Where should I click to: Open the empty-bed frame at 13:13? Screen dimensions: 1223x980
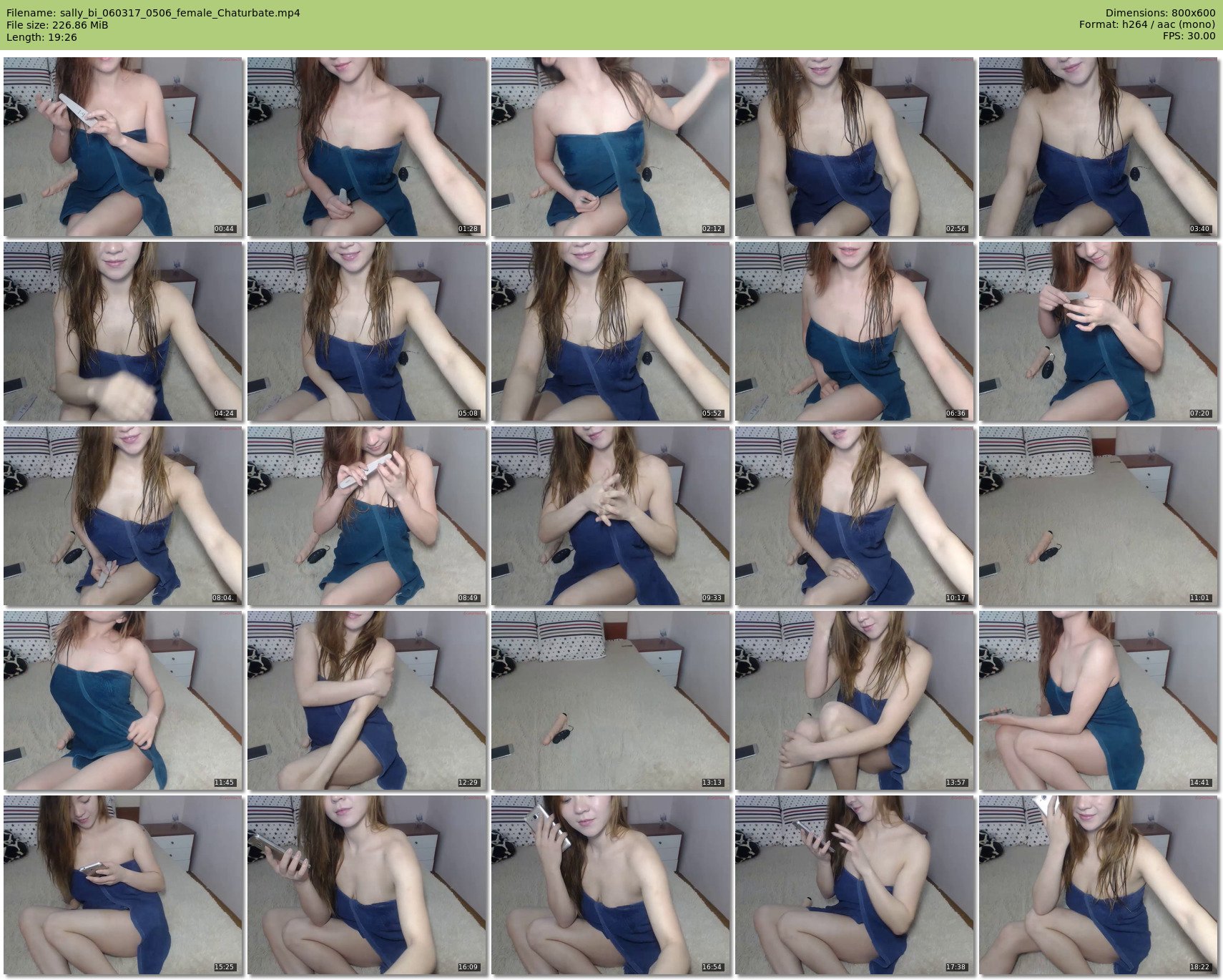(x=611, y=700)
